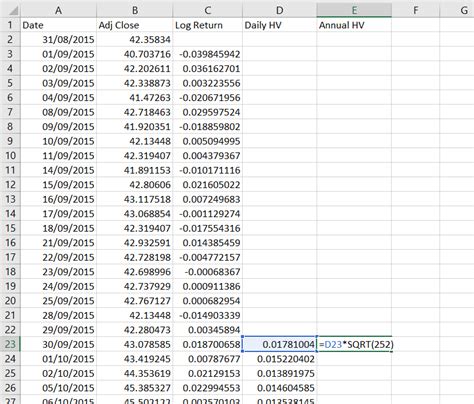This screenshot has width=474, height=404.
Task: Click cell with value -0.00068367
Action: [x=208, y=271]
